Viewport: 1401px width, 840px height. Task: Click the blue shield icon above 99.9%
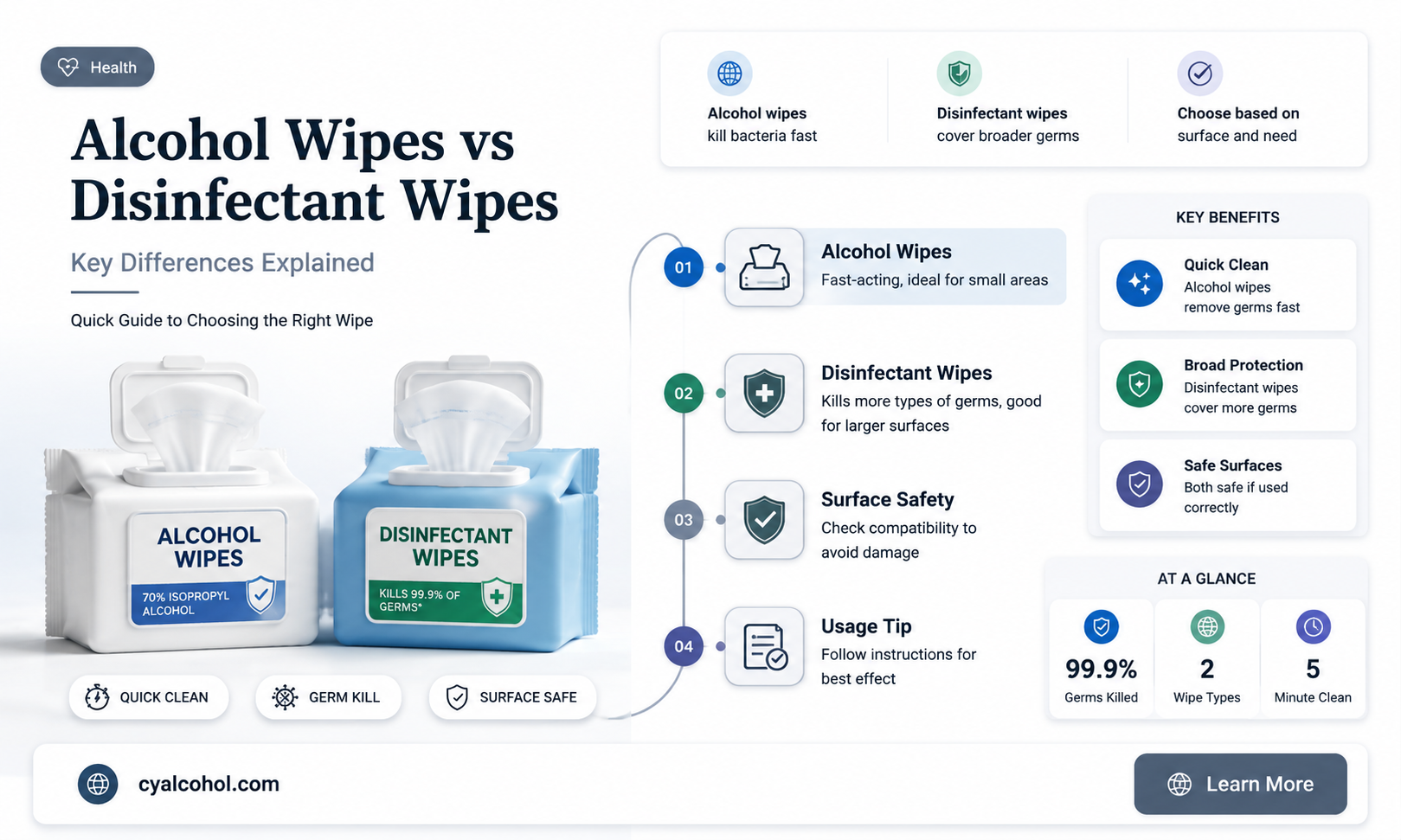click(1102, 626)
